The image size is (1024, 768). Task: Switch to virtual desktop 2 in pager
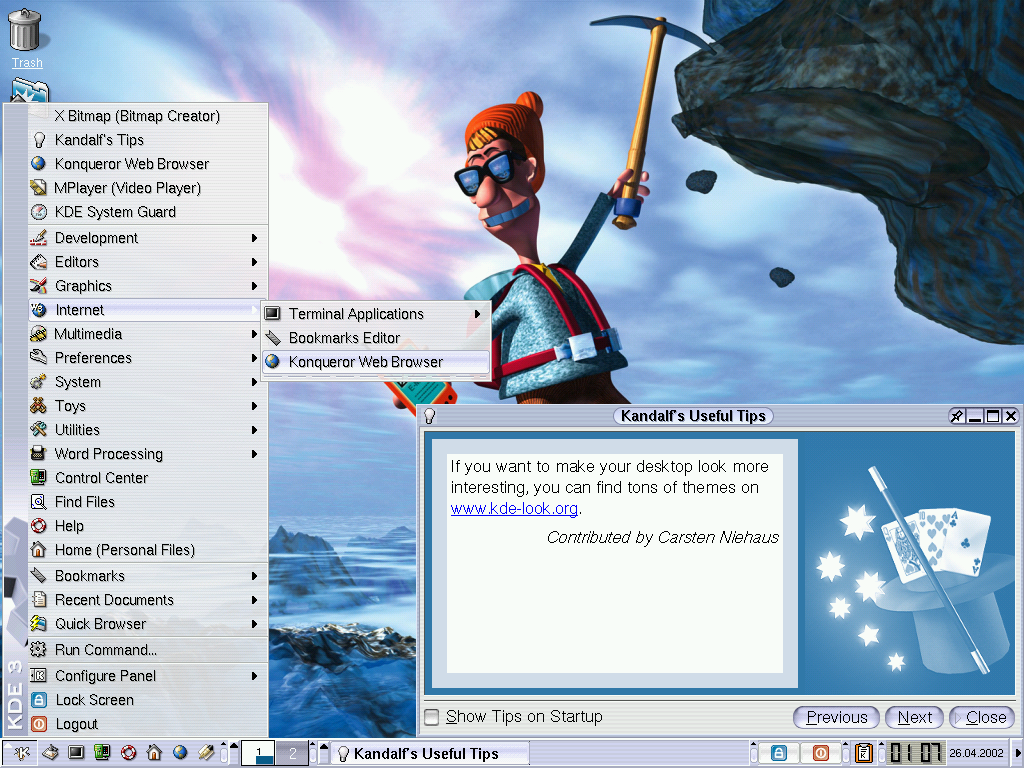tap(292, 753)
